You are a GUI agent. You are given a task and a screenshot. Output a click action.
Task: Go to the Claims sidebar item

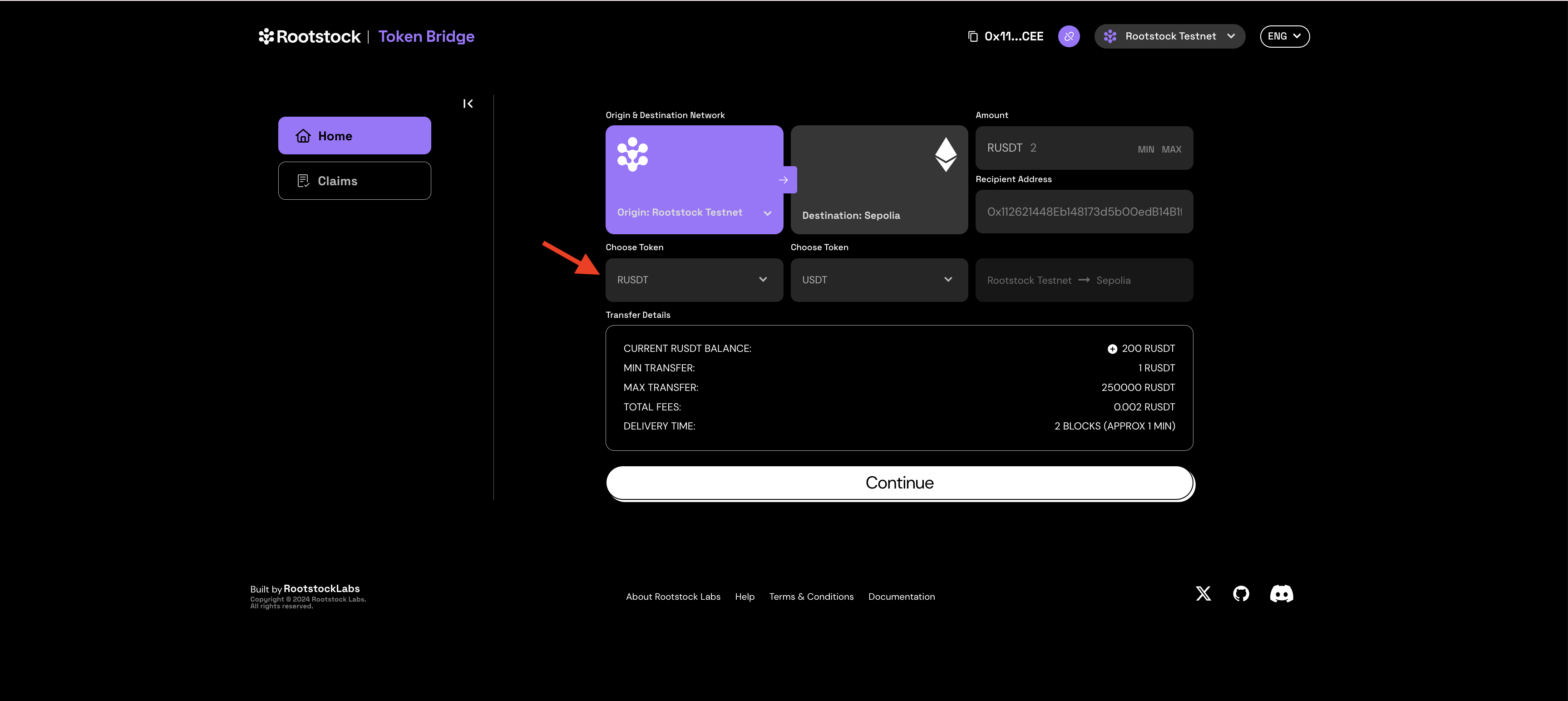(354, 181)
